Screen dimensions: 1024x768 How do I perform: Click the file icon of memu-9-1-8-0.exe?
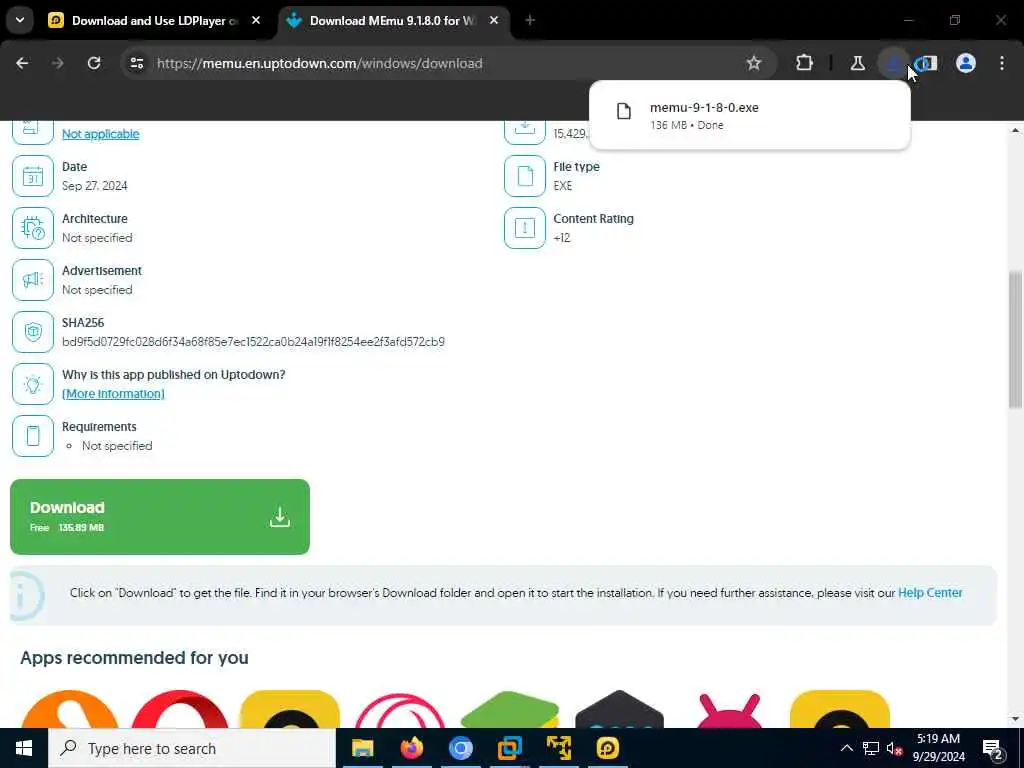coord(624,112)
